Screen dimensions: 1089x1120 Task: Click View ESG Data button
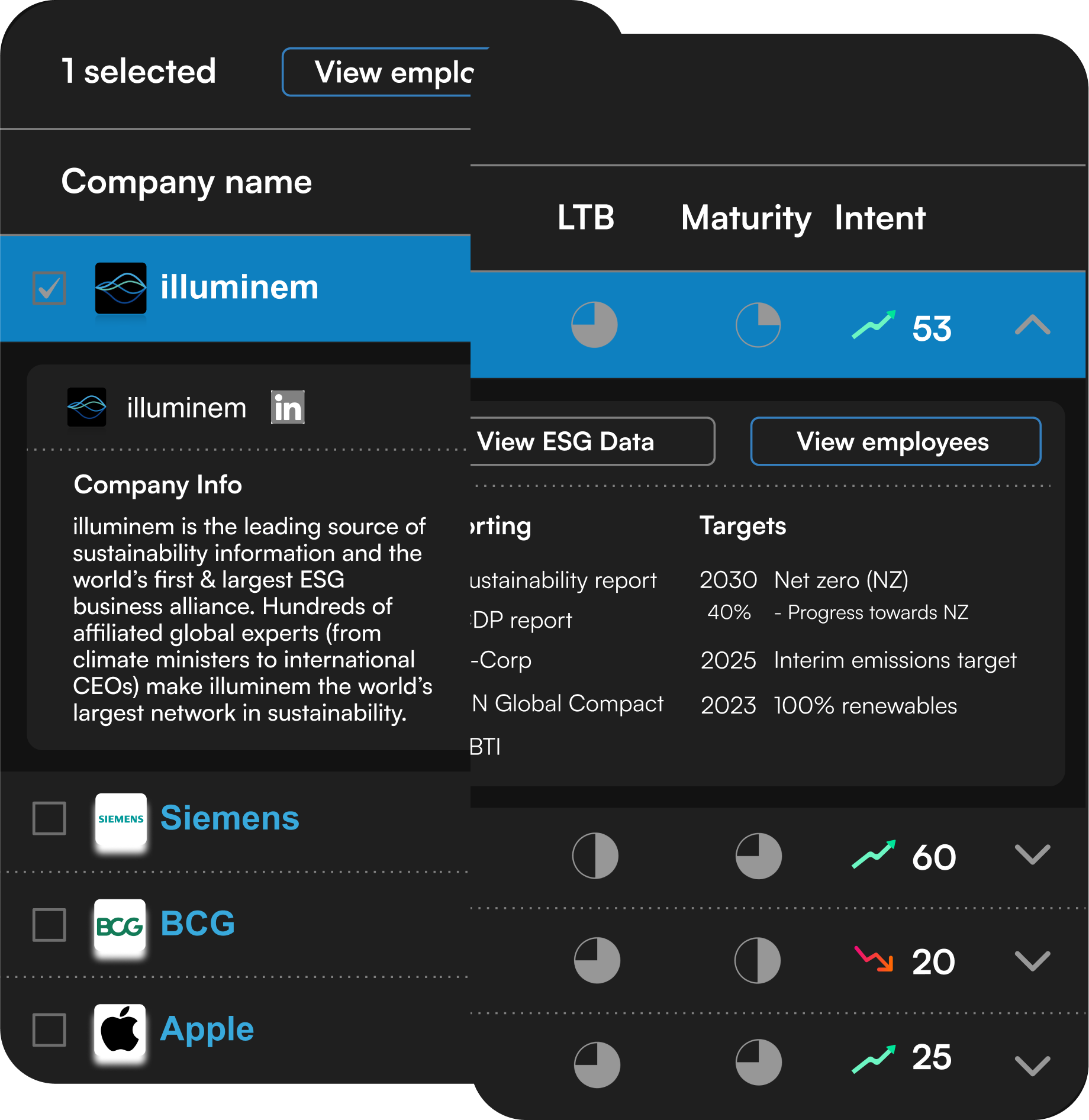592,441
